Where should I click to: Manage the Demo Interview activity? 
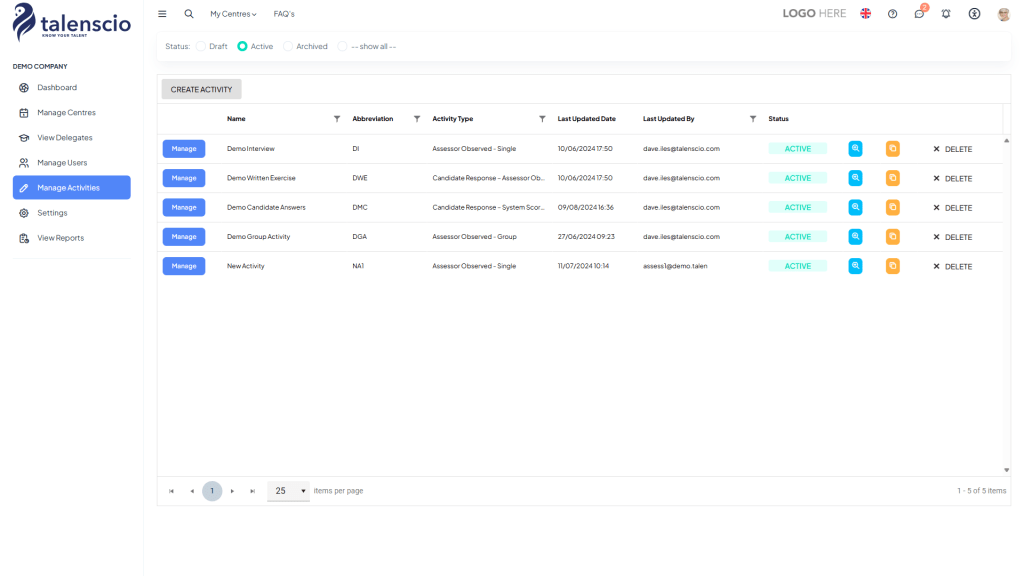pyautogui.click(x=184, y=149)
